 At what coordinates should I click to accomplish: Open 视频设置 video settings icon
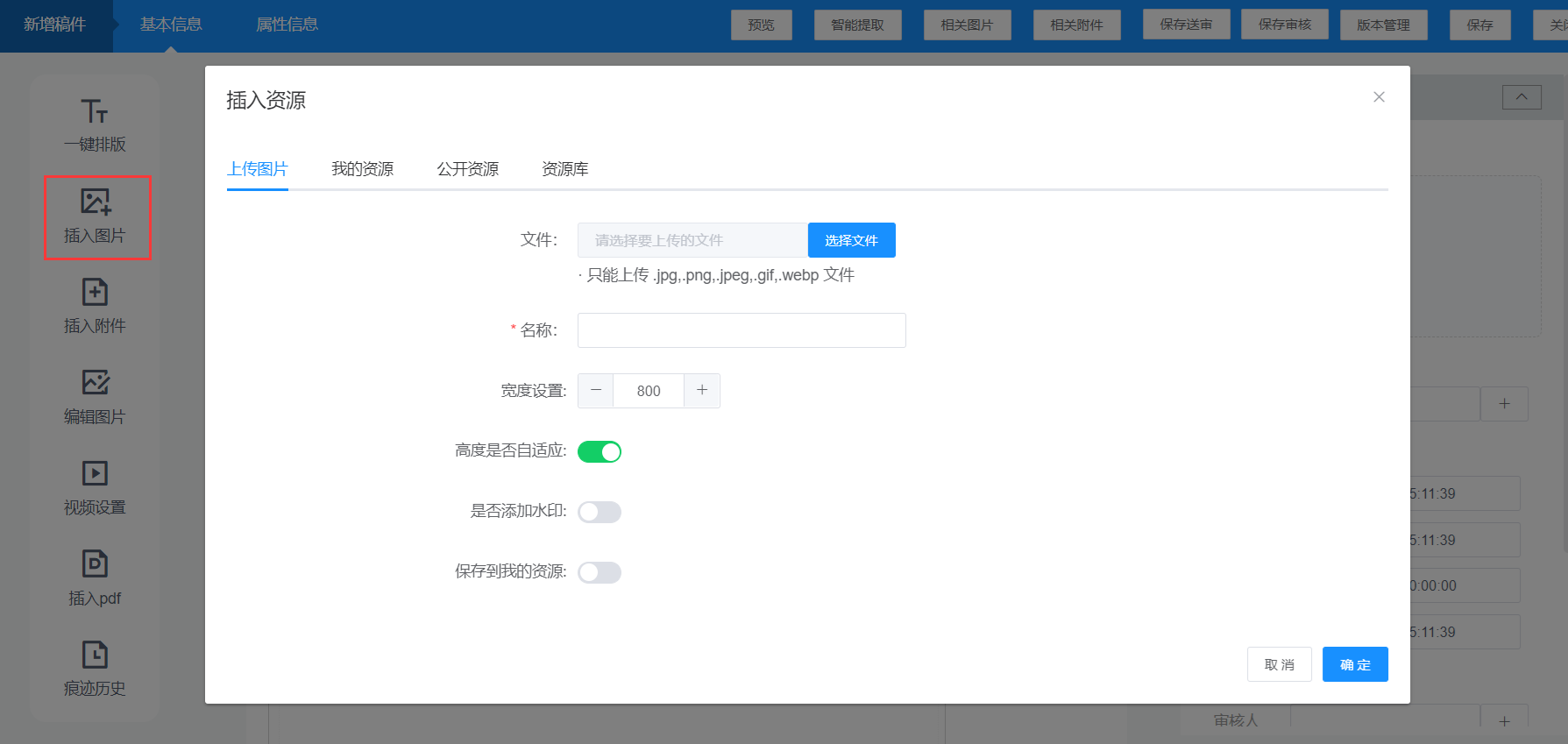coord(95,474)
